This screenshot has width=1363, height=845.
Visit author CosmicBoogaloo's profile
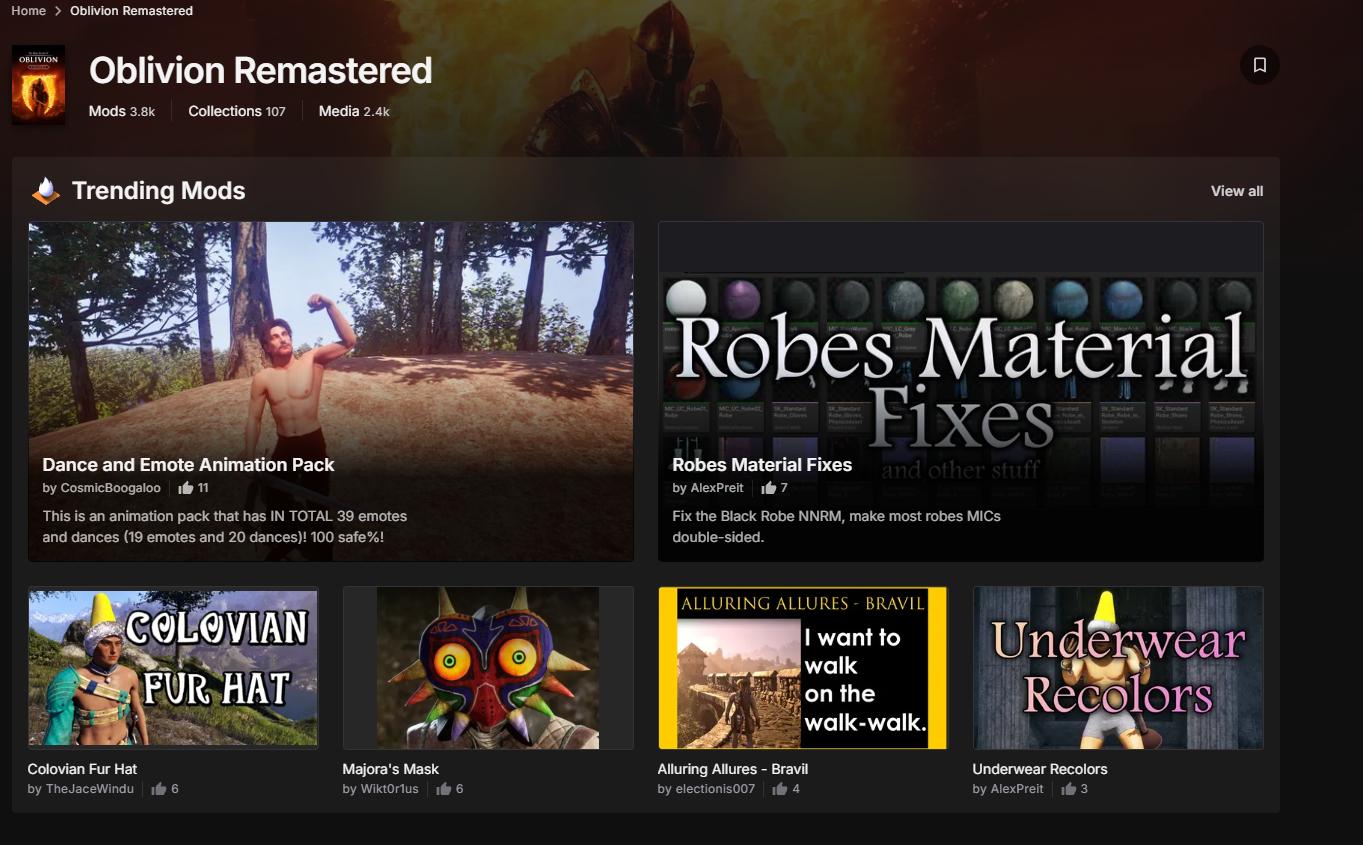[111, 488]
